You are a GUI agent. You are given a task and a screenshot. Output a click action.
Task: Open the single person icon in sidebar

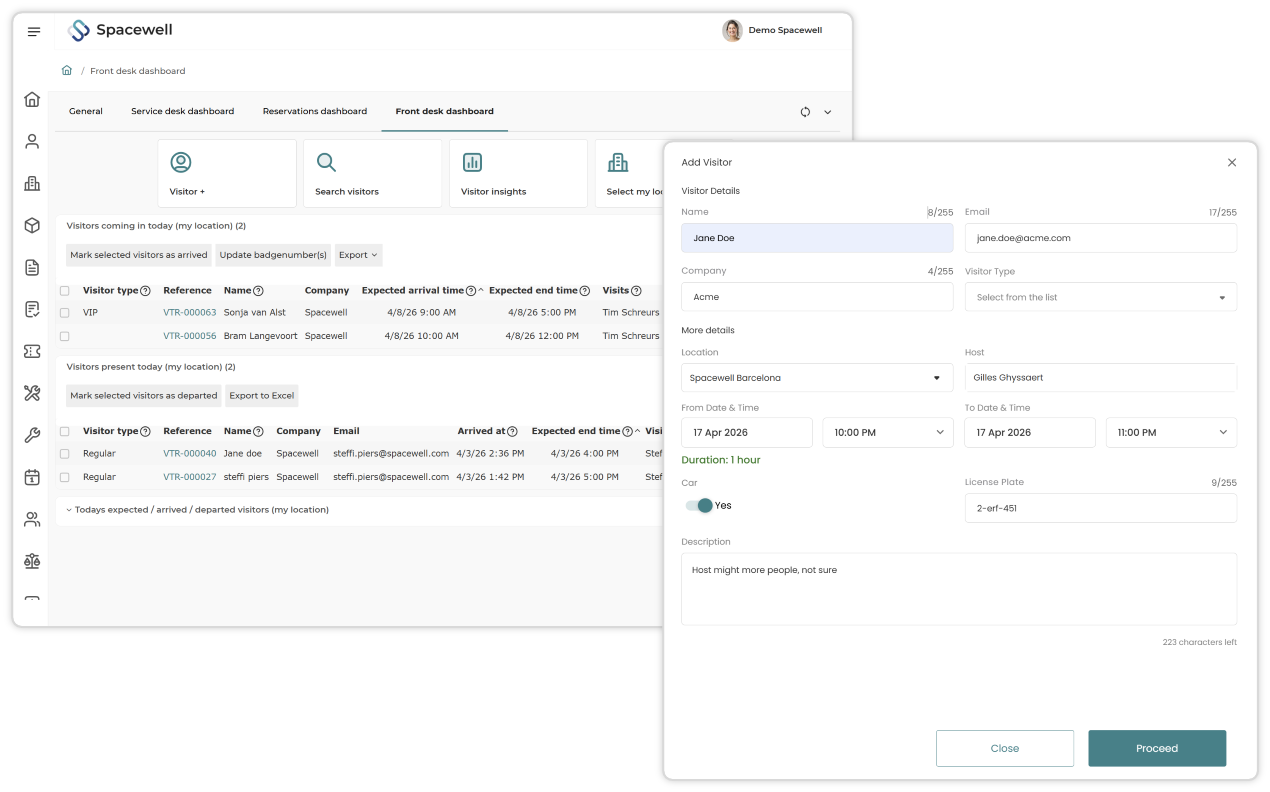pyautogui.click(x=32, y=141)
